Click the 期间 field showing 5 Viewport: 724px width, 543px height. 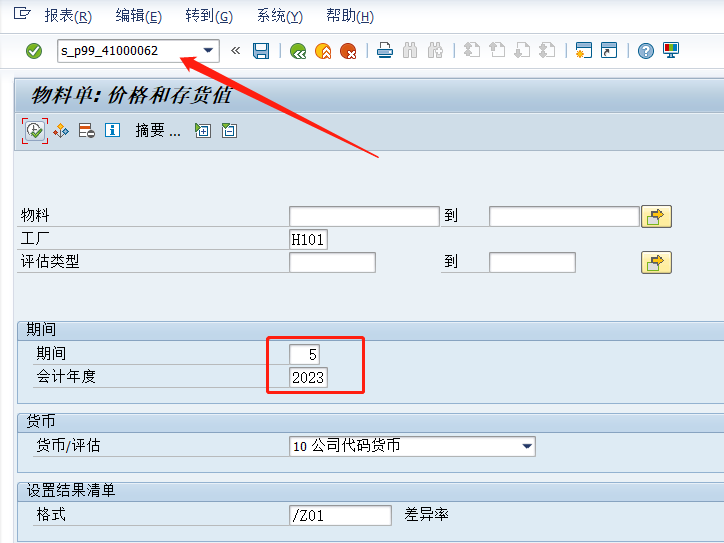point(304,355)
